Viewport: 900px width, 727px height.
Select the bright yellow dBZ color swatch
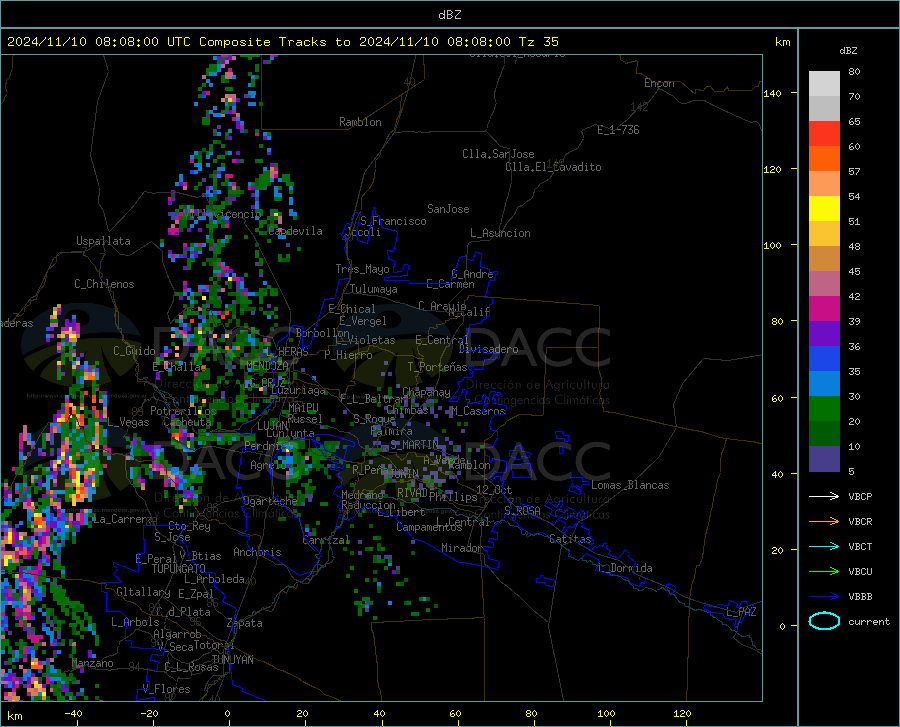(x=824, y=209)
